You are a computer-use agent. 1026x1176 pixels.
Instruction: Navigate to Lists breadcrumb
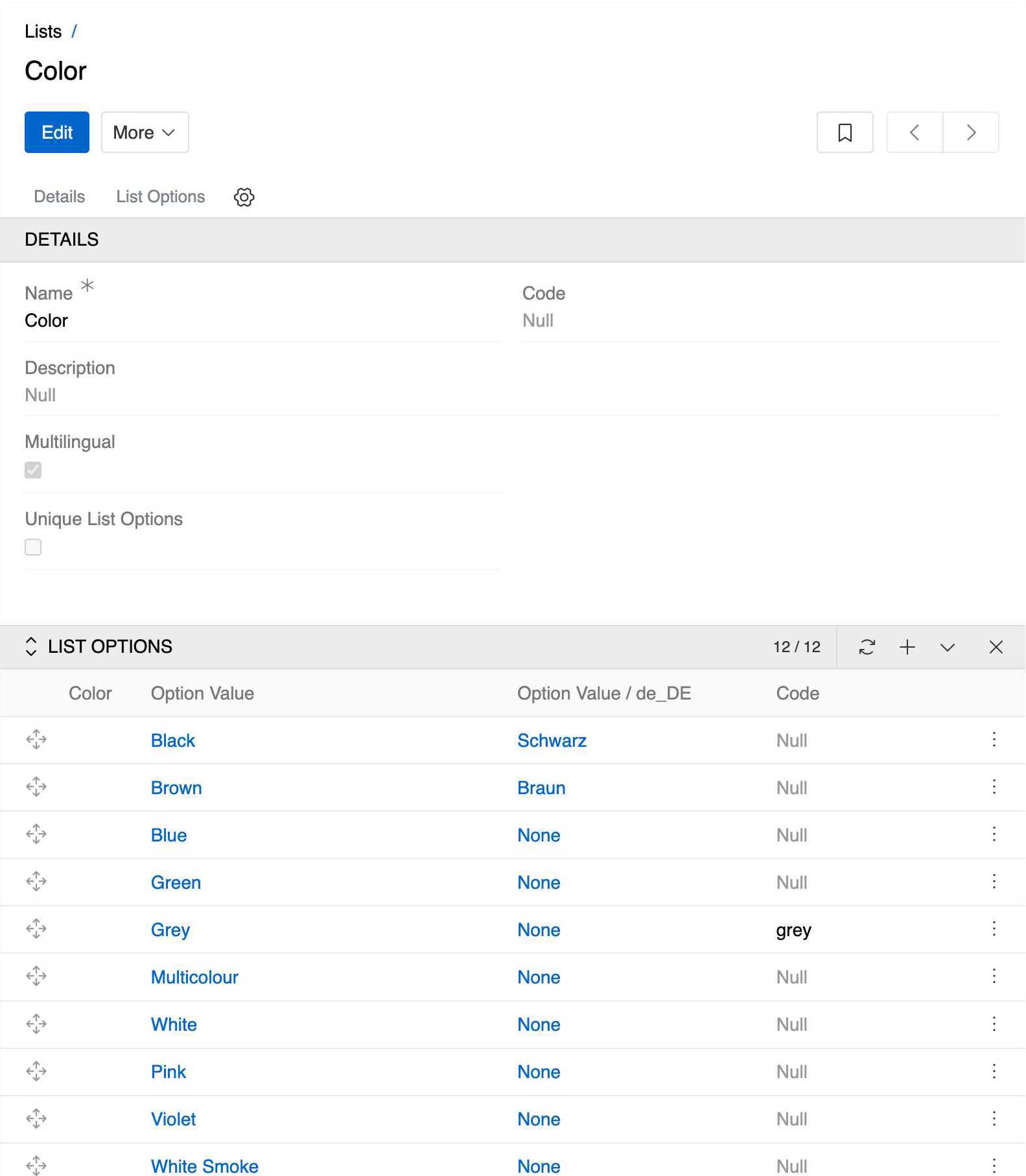(43, 31)
